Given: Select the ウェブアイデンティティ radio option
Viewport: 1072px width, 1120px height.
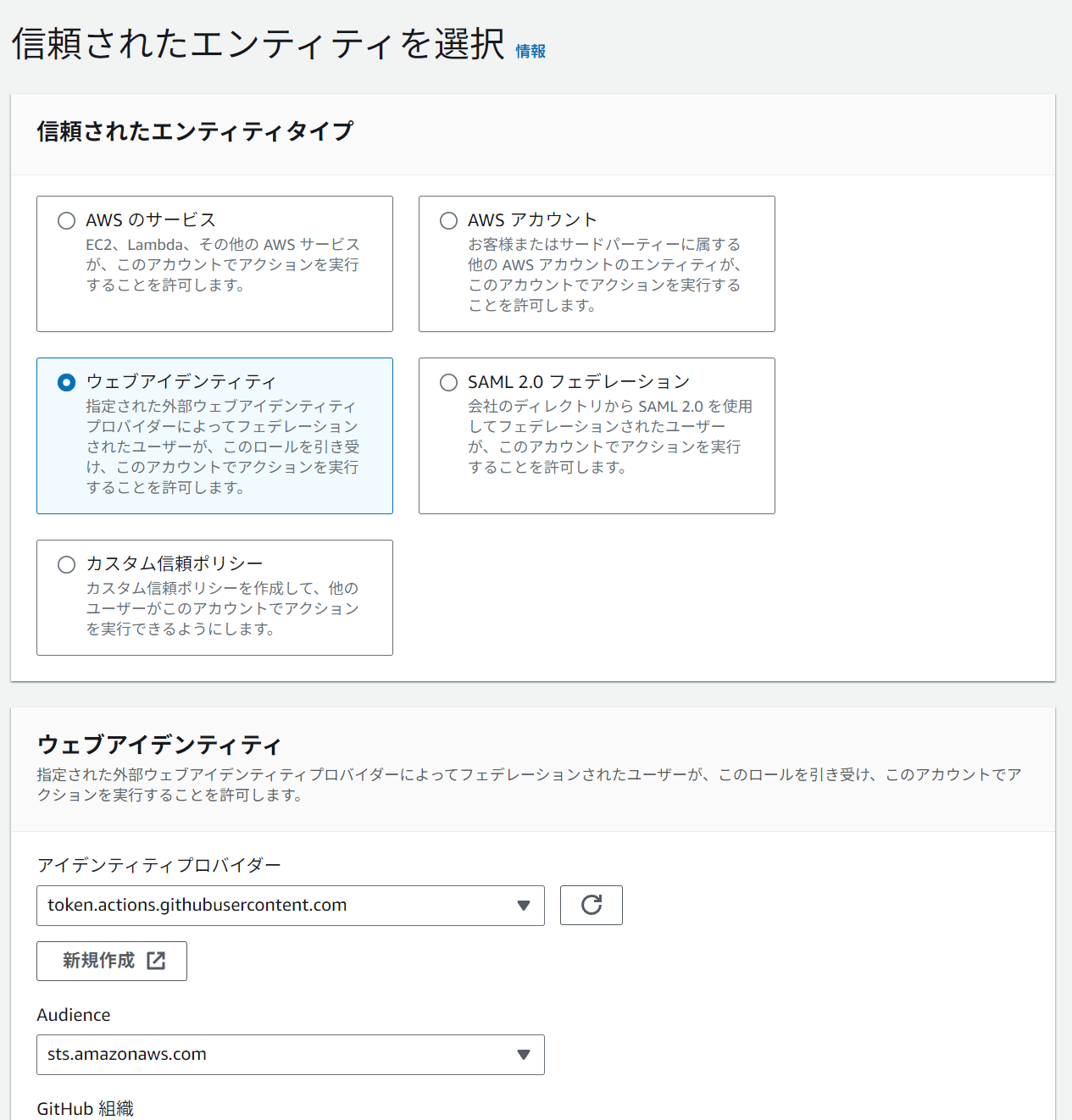Looking at the screenshot, I should pyautogui.click(x=66, y=383).
